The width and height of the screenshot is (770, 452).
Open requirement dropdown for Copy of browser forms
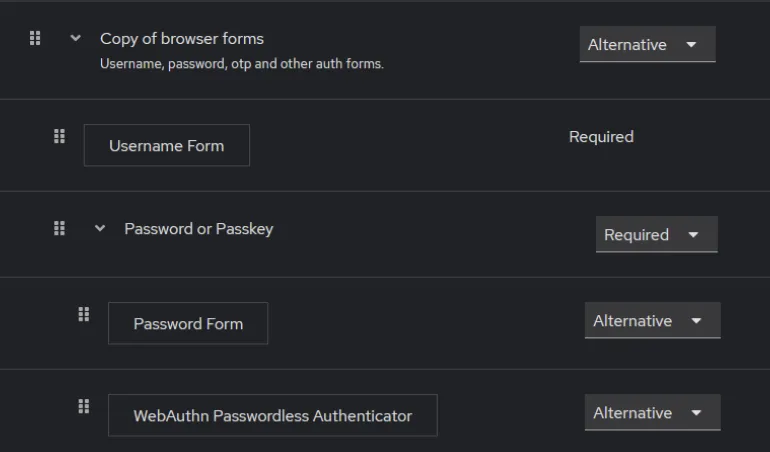tap(647, 44)
